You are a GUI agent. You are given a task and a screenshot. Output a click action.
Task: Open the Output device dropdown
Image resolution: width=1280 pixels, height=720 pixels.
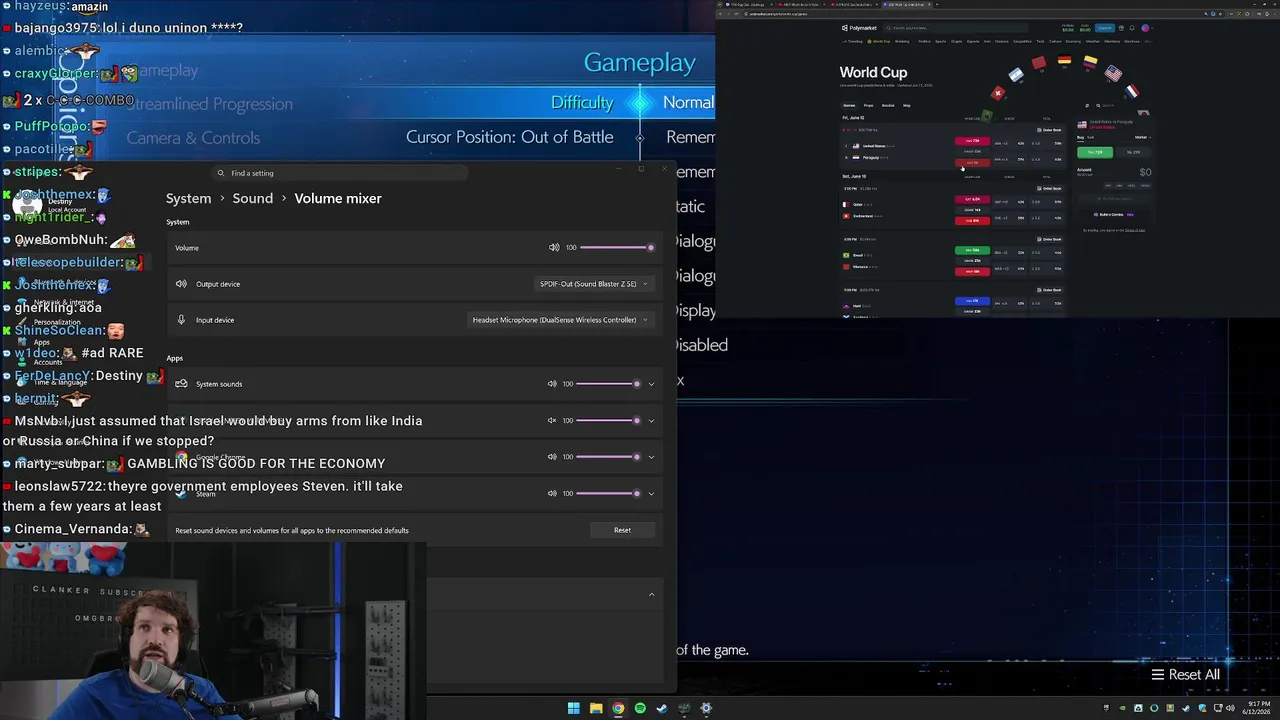coord(594,284)
